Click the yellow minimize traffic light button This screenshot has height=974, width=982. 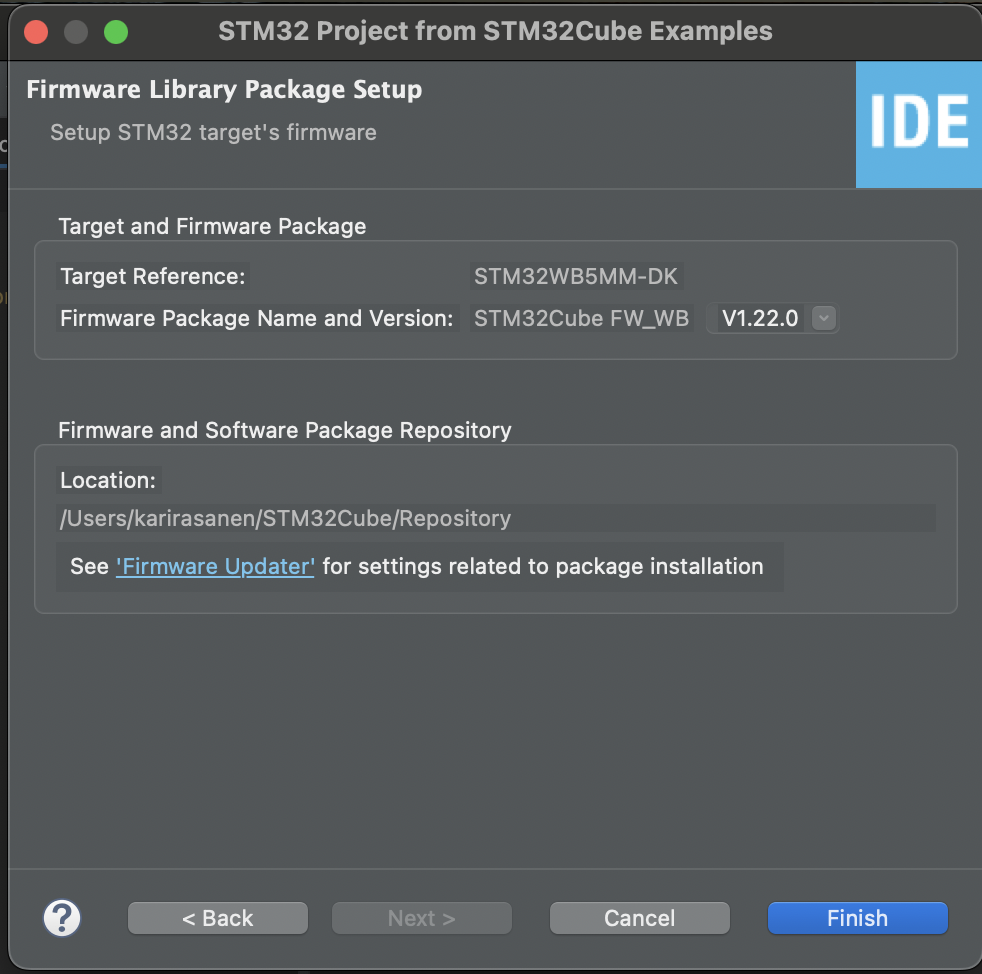coord(76,31)
